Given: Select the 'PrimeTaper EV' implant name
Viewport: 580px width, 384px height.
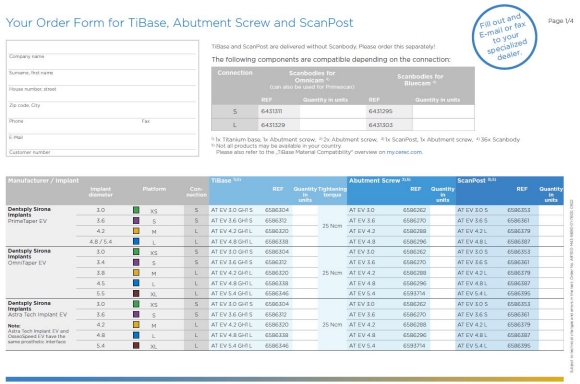Looking at the screenshot, I should 27,221.
